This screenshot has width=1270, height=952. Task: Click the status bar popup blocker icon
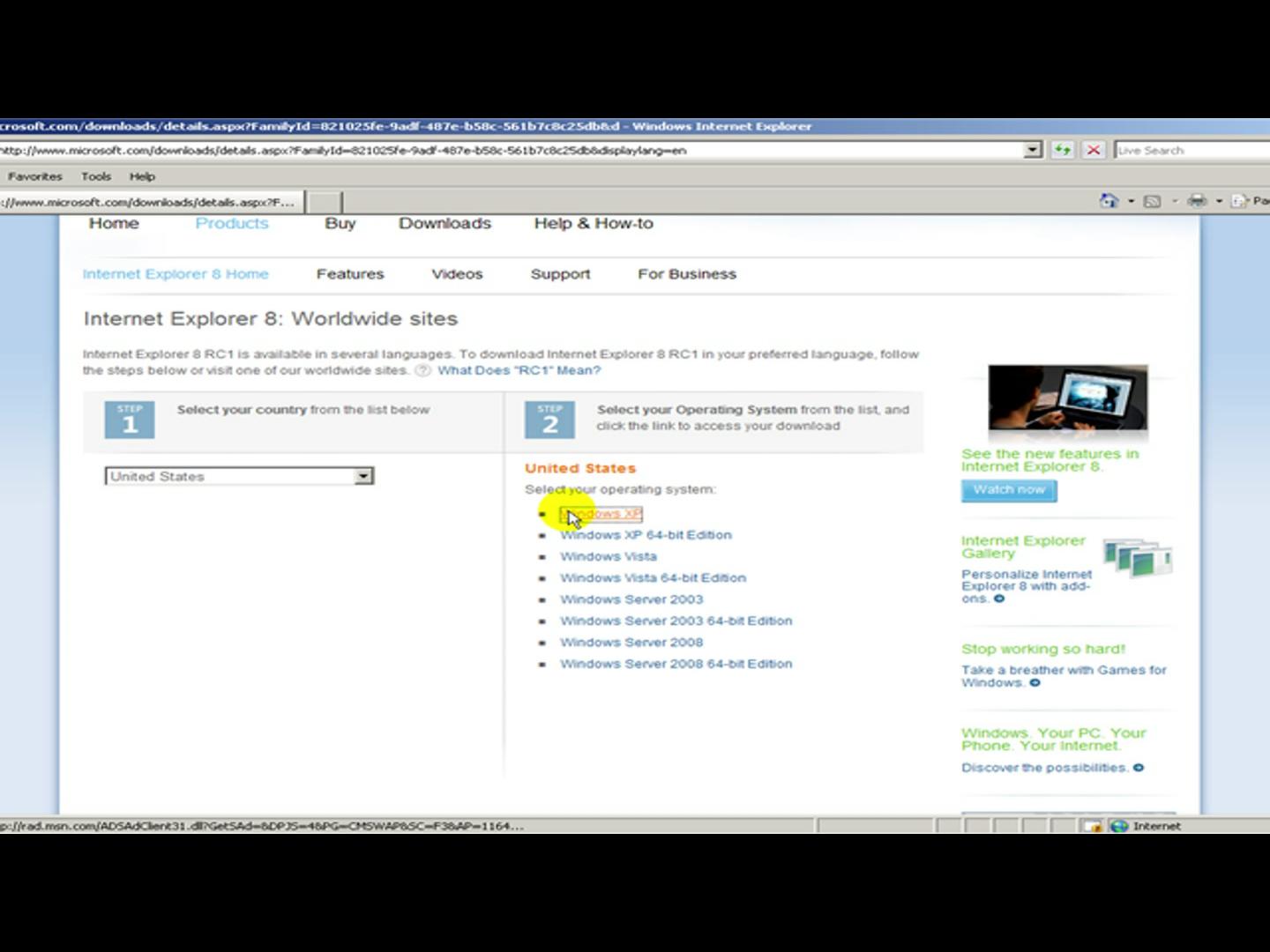click(x=1093, y=826)
